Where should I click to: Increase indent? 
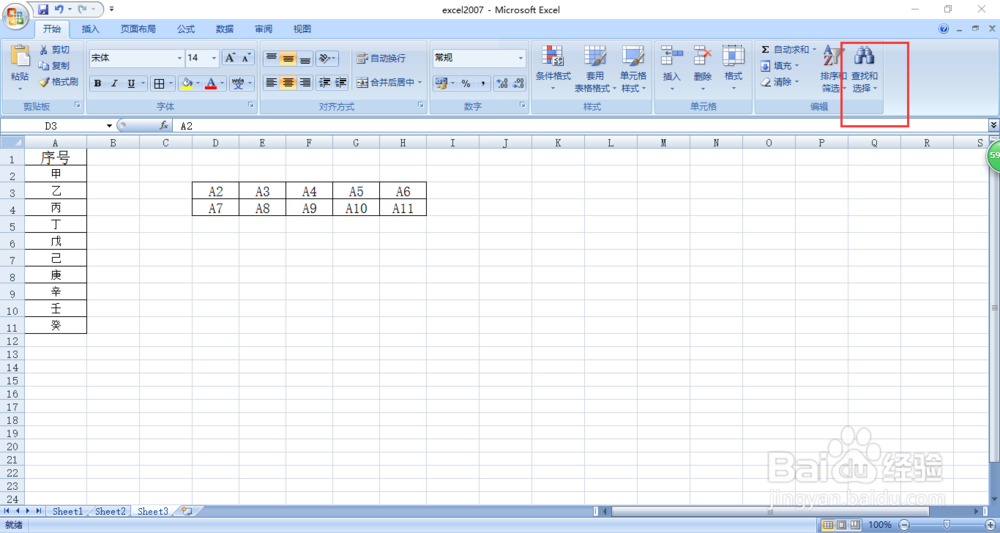pos(341,83)
